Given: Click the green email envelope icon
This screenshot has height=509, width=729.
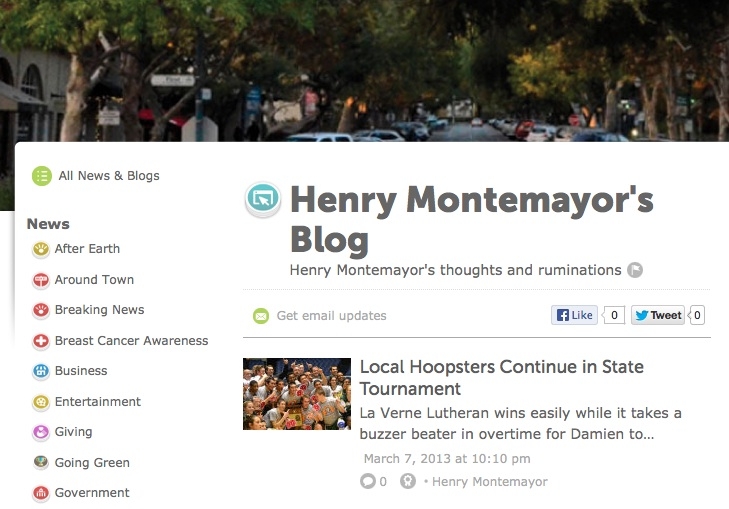Looking at the screenshot, I should pos(261,316).
